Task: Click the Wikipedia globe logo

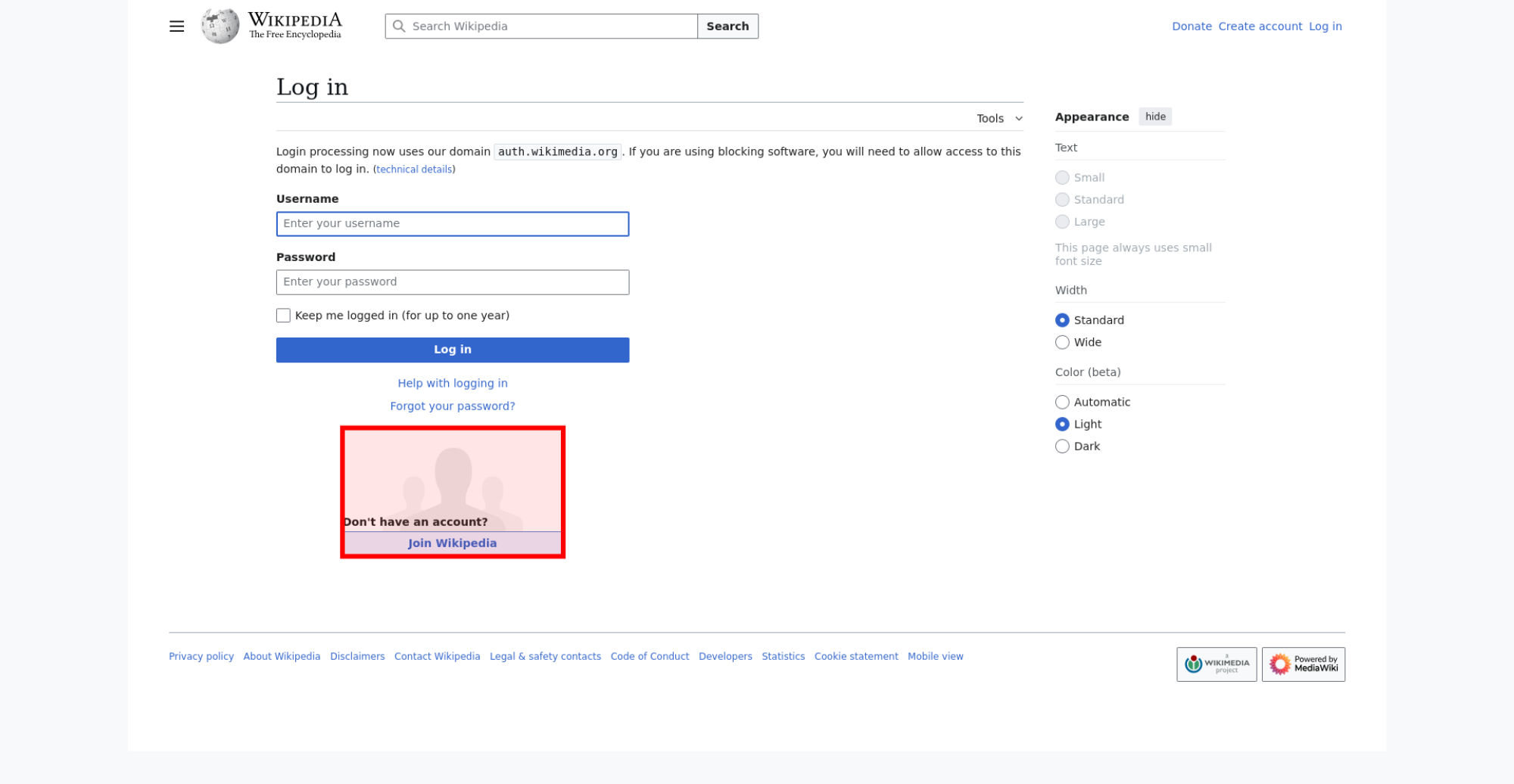Action: pos(220,26)
